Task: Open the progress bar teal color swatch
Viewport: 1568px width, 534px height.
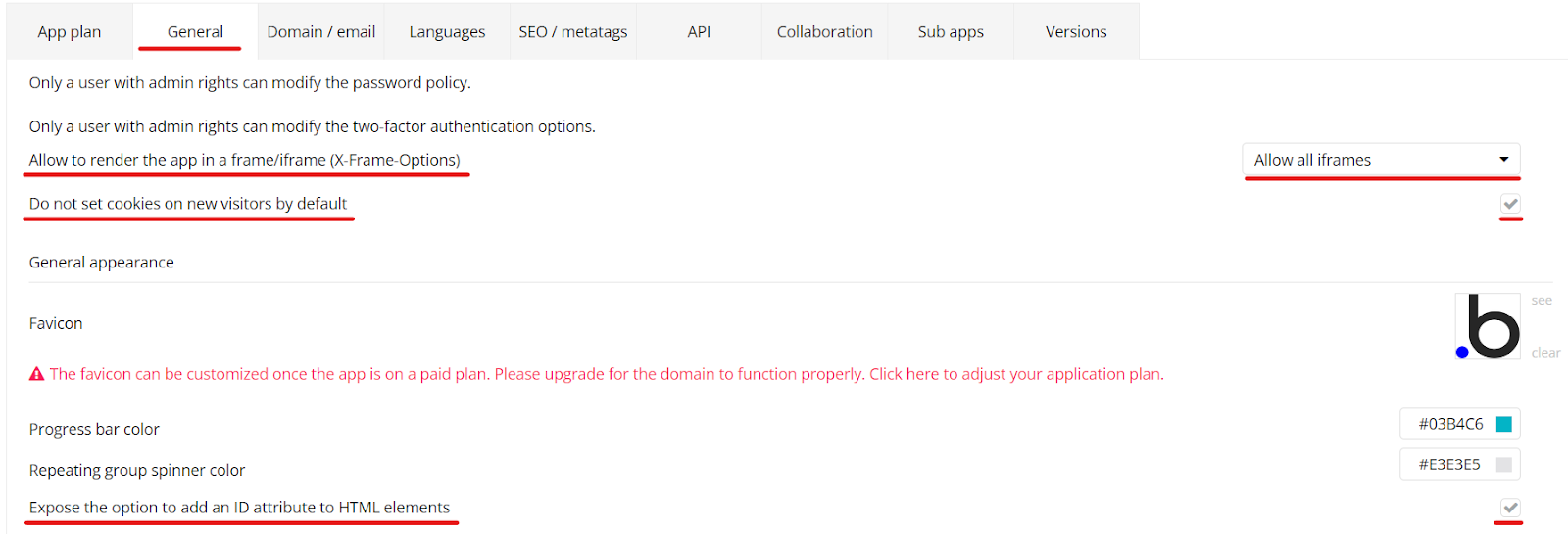Action: [x=1504, y=424]
